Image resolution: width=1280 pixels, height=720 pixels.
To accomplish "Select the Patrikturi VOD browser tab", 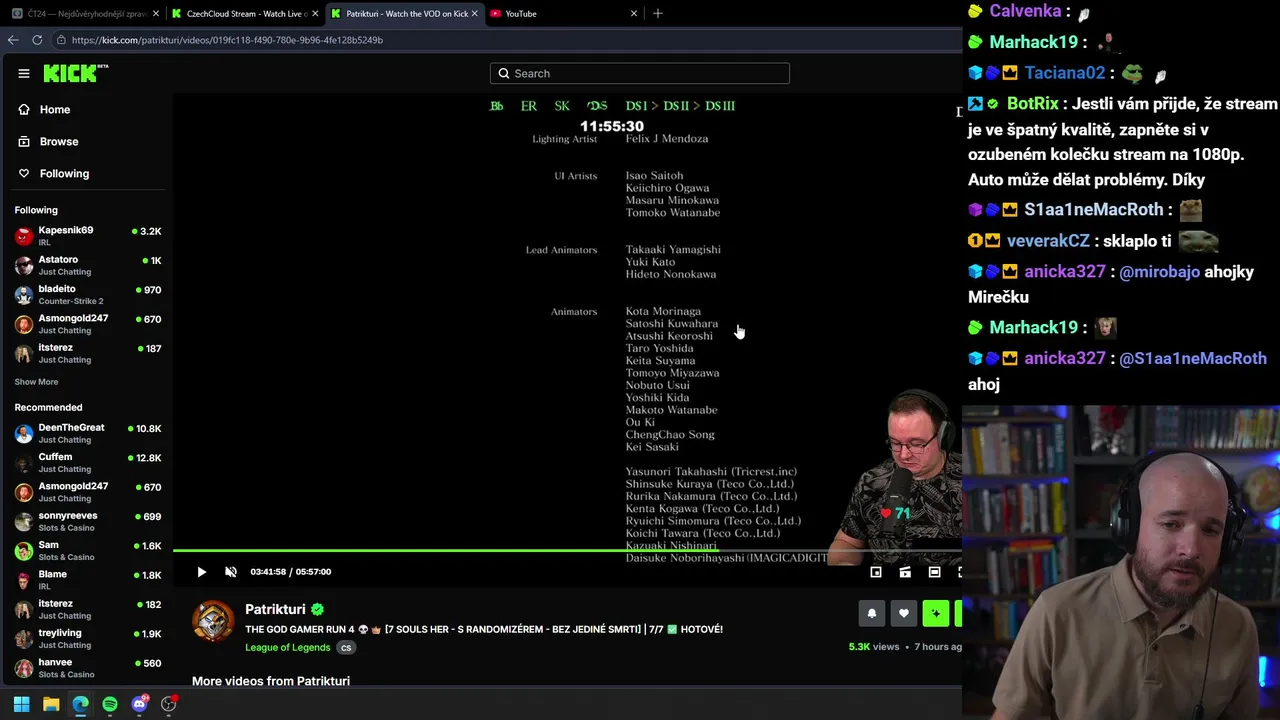I will pos(405,14).
